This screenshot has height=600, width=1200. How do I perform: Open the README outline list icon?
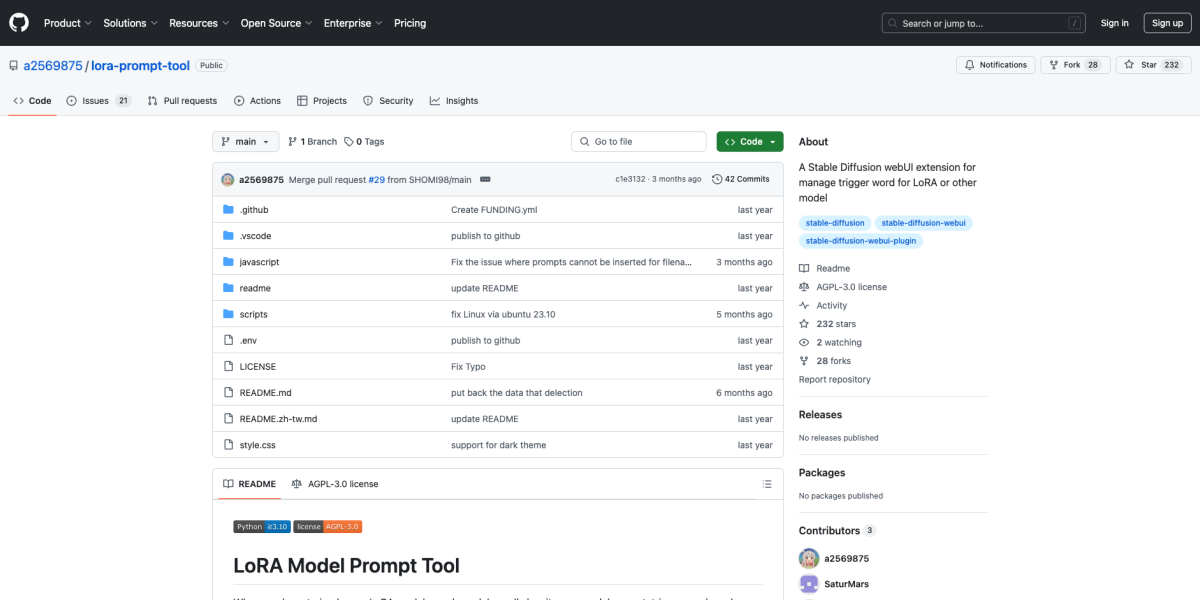(767, 483)
